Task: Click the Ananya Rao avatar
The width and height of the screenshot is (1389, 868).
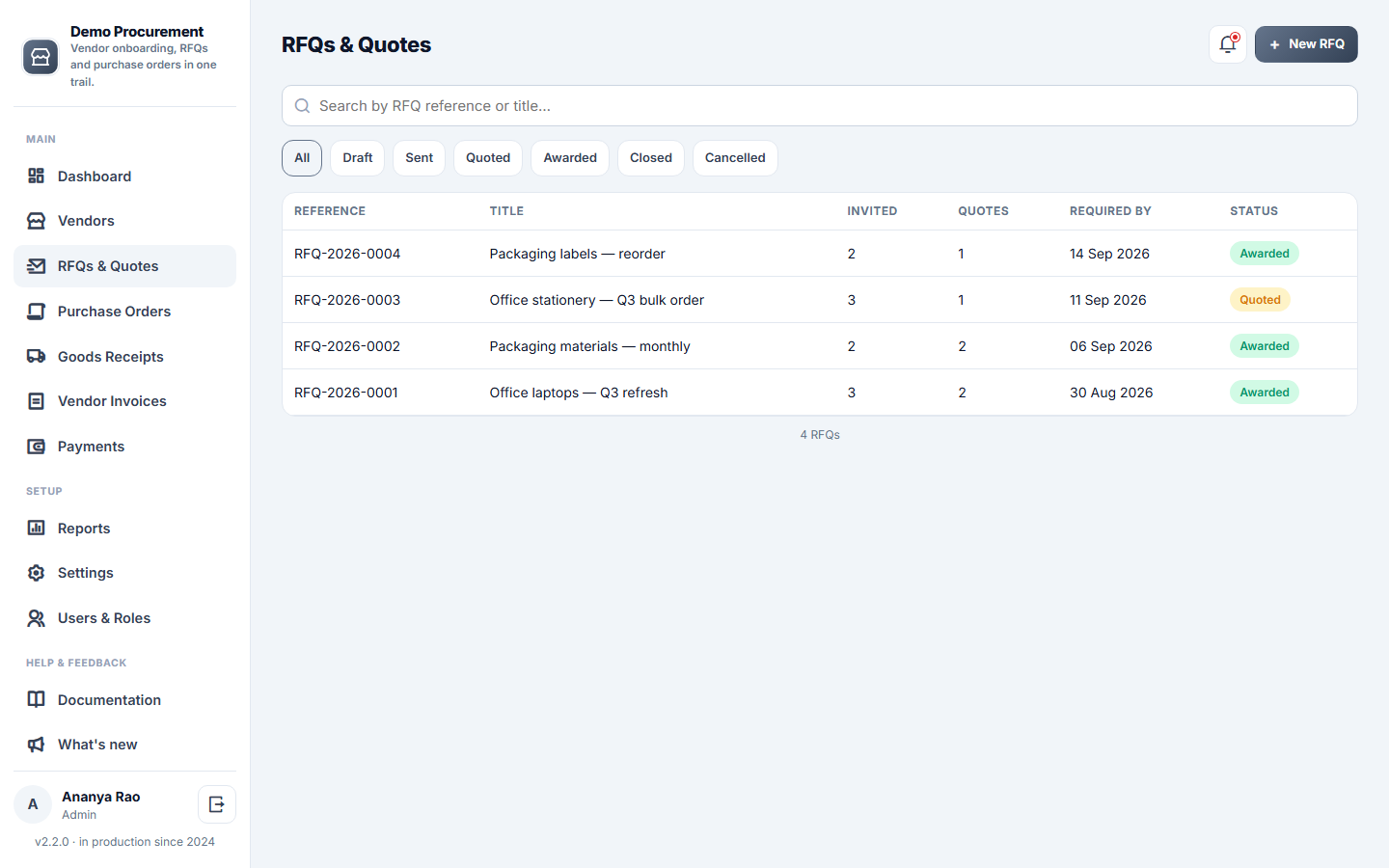Action: click(33, 804)
